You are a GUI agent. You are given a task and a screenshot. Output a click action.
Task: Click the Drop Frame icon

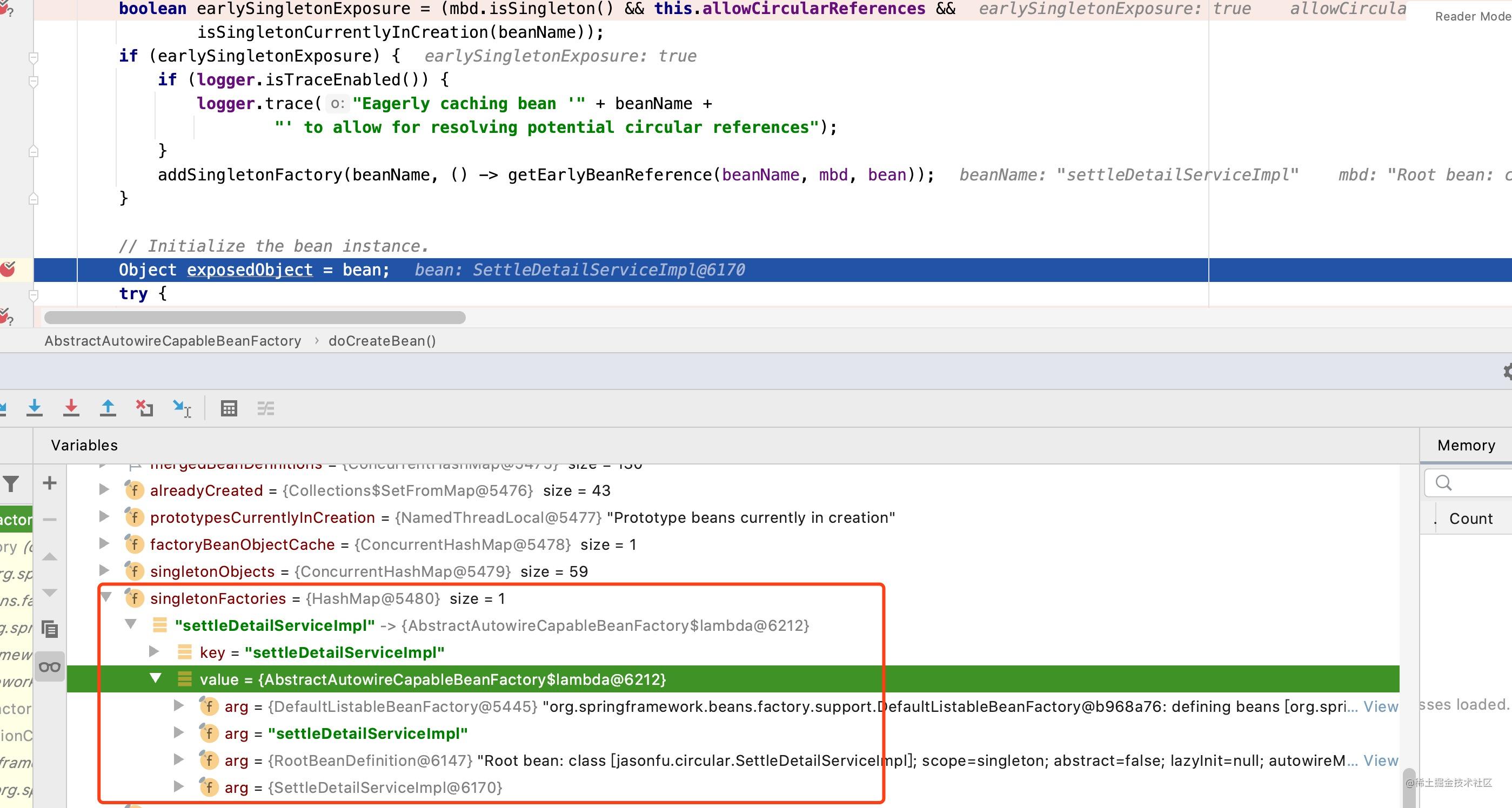[x=144, y=408]
